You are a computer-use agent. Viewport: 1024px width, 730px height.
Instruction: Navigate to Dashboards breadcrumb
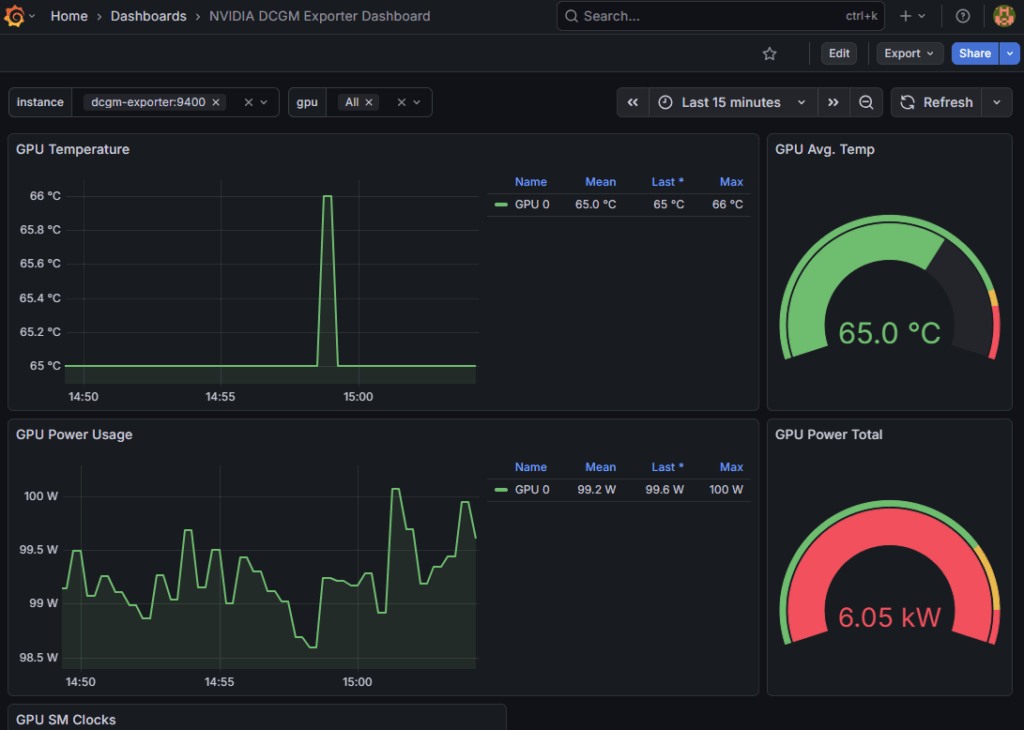tap(148, 16)
